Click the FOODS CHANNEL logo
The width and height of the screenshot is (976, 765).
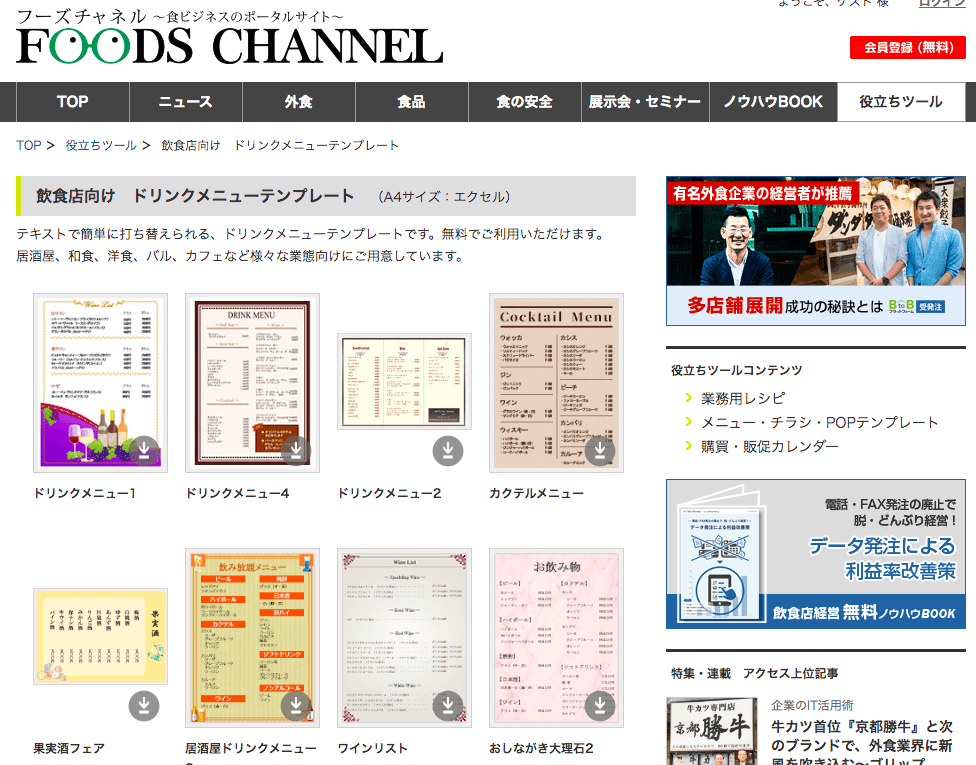pyautogui.click(x=229, y=45)
